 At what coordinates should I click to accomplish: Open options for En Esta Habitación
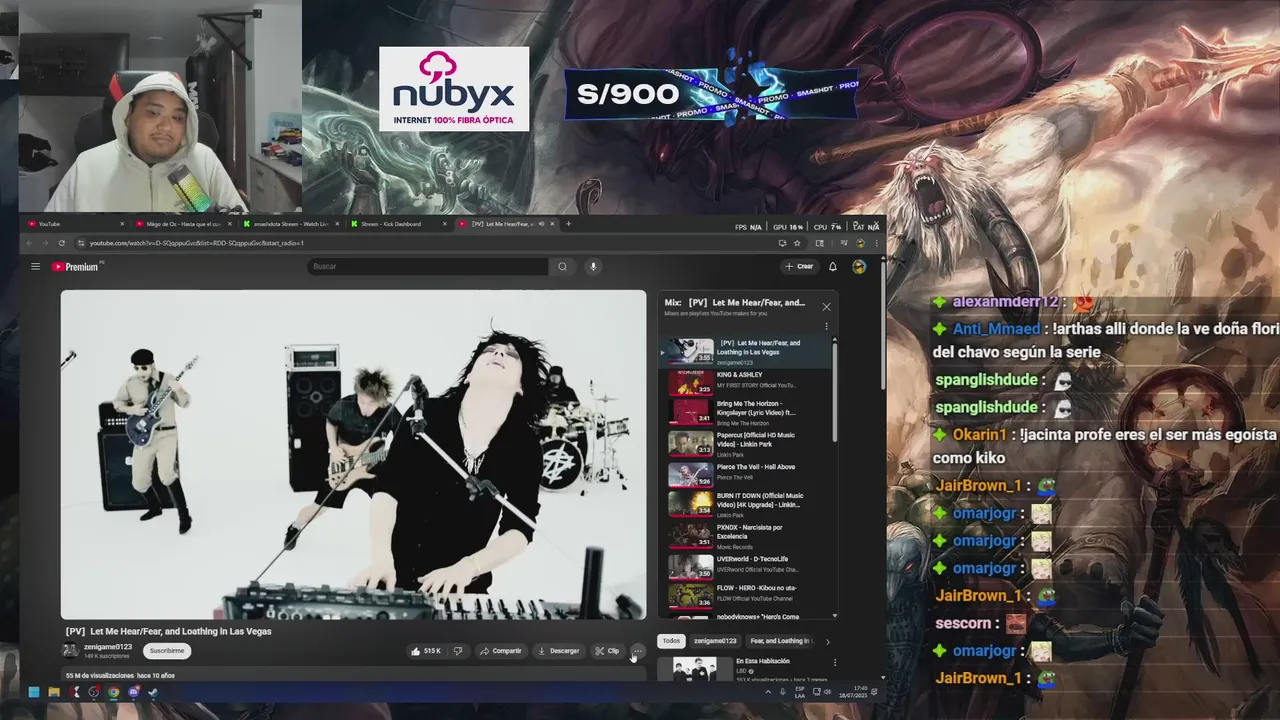pos(835,662)
